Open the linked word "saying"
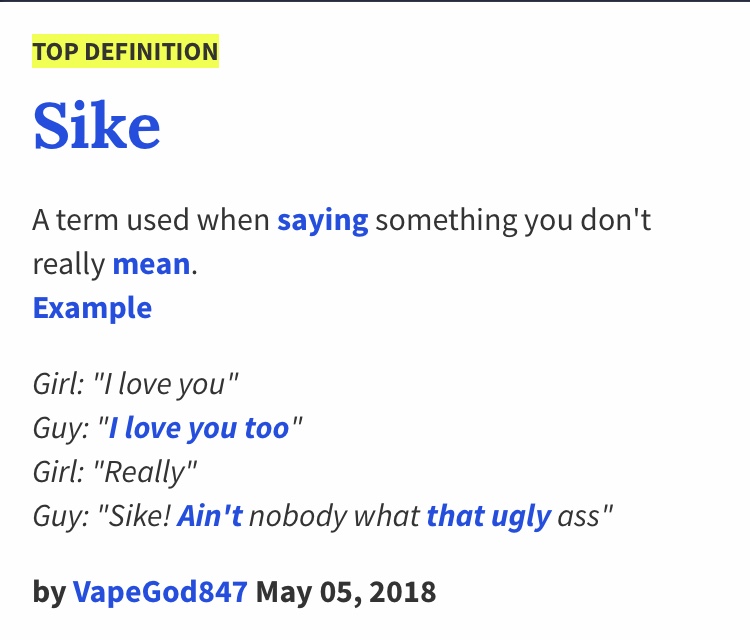750x640 pixels. [323, 220]
